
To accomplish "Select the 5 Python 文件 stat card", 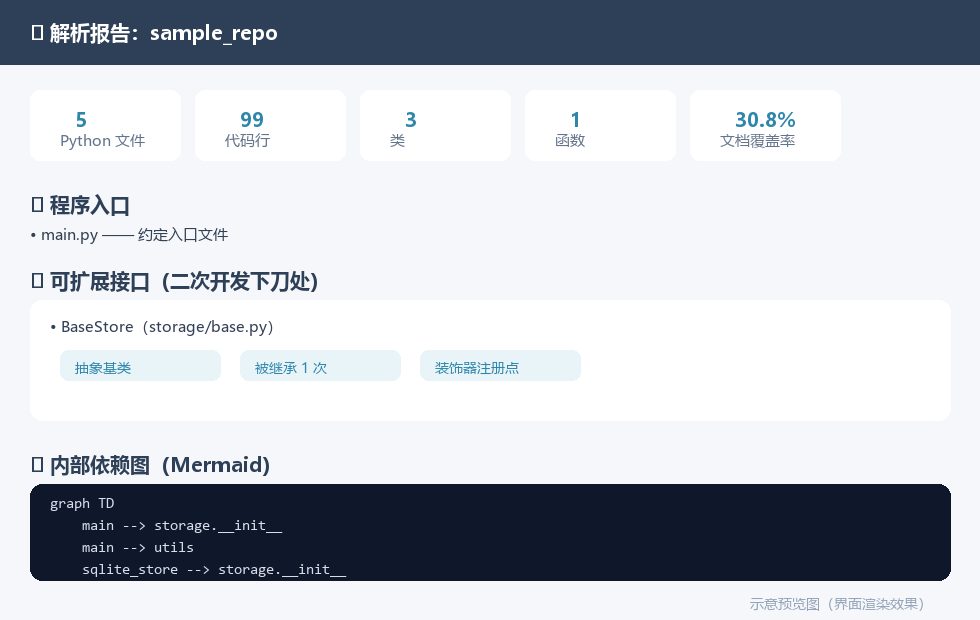I will pyautogui.click(x=106, y=126).
